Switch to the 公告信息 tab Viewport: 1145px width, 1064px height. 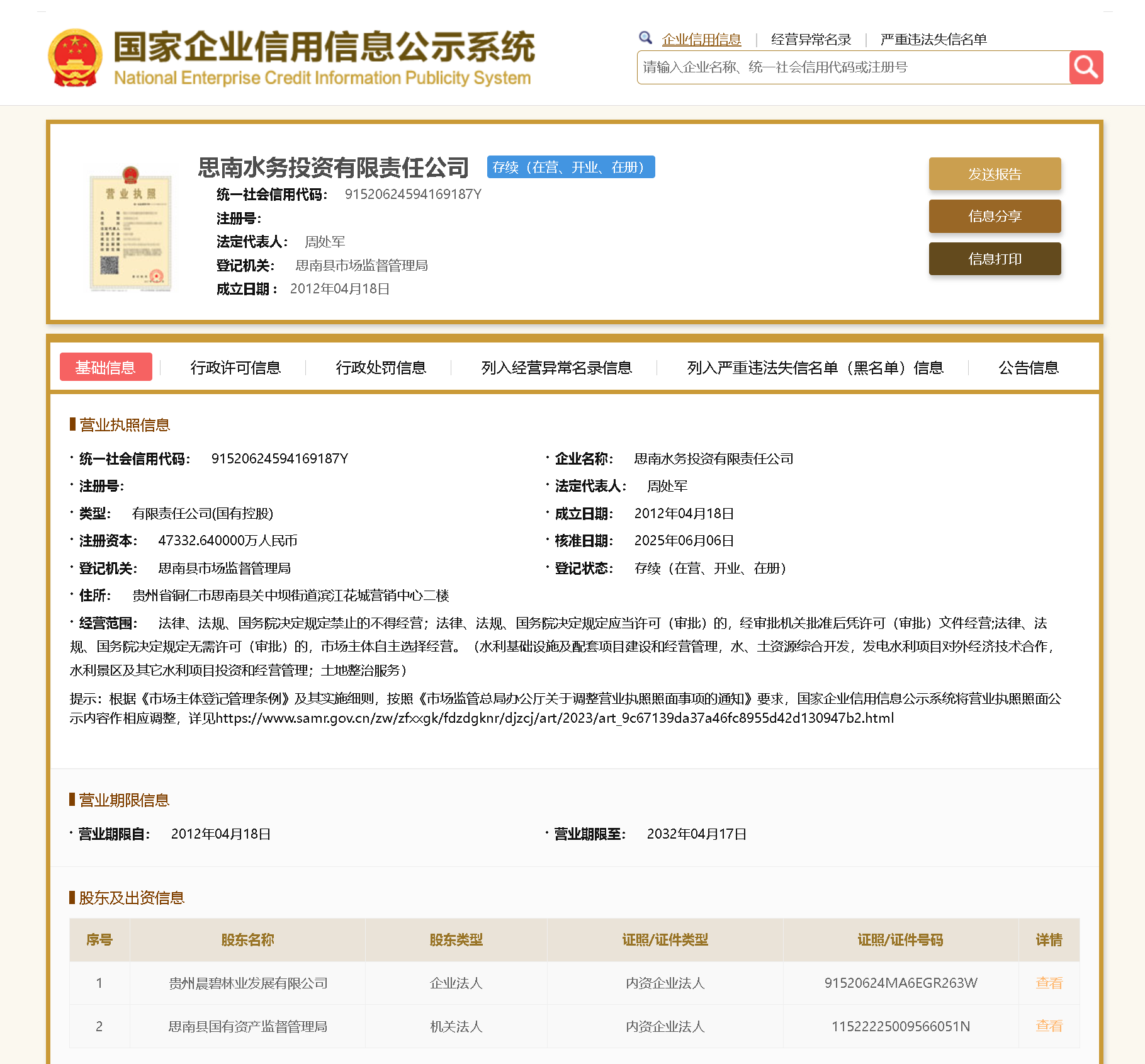point(1029,368)
